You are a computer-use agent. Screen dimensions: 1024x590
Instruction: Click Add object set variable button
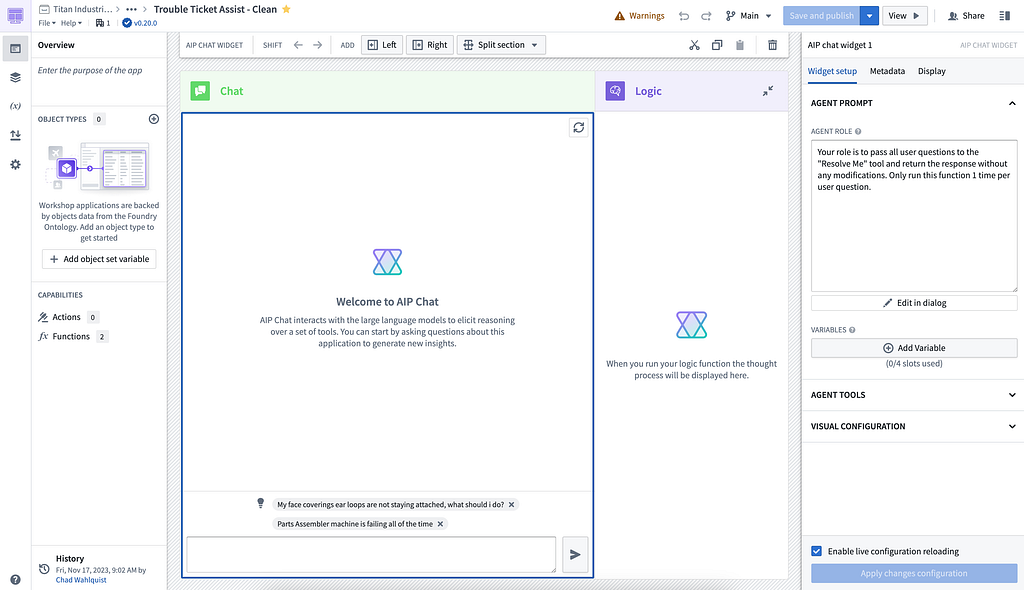(x=99, y=259)
